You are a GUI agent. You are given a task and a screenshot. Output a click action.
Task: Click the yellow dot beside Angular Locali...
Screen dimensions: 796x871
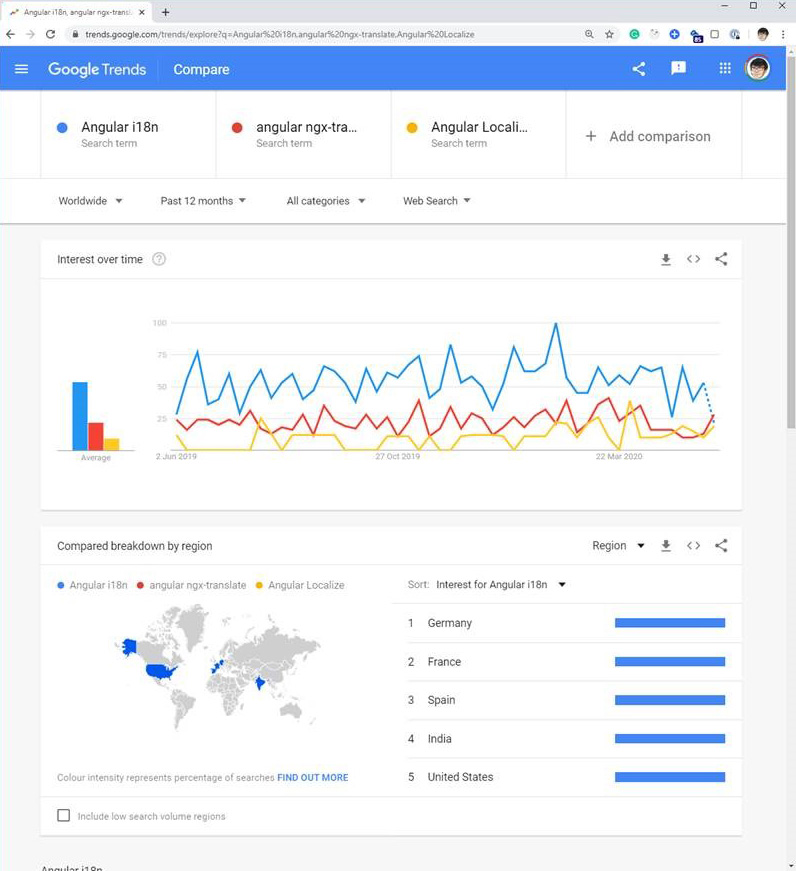(412, 128)
